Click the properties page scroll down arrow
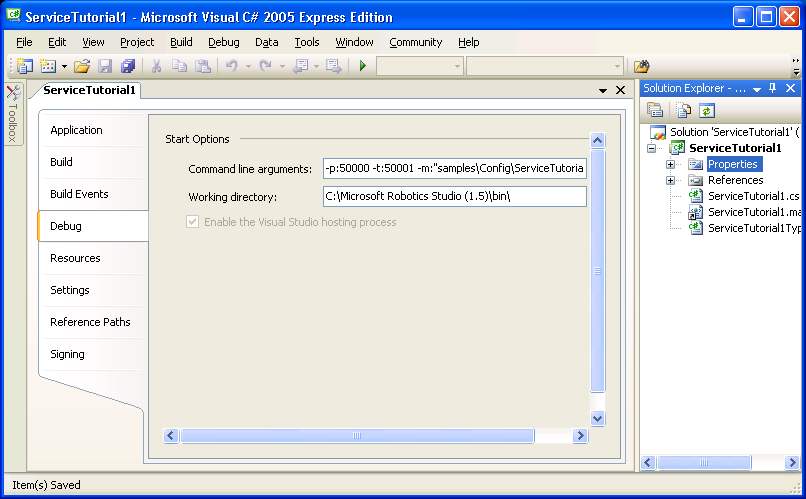This screenshot has width=806, height=499. pos(597,418)
